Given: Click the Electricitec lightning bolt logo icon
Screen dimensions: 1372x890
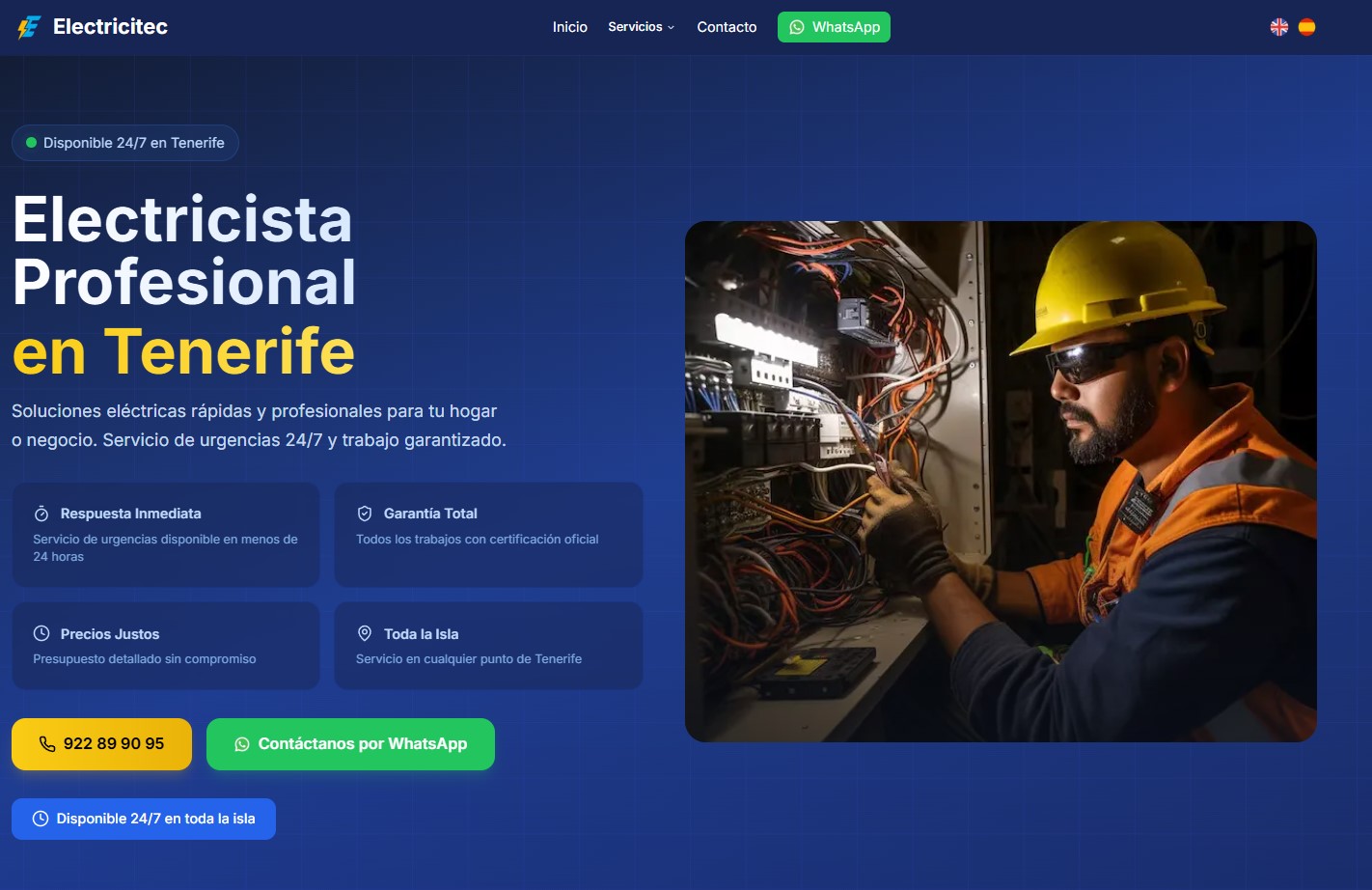Looking at the screenshot, I should coord(29,27).
